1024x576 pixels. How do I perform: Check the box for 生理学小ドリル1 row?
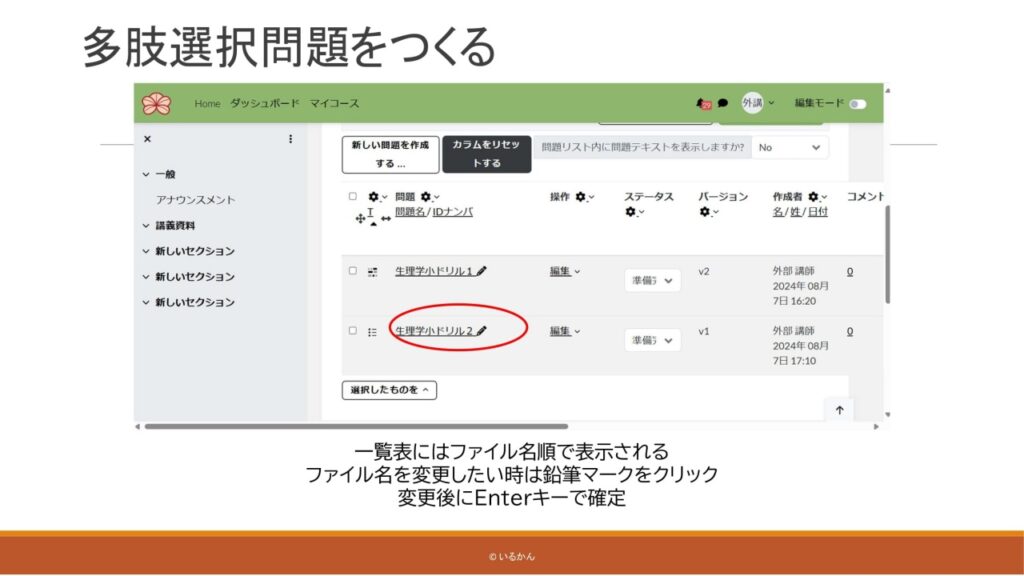352,271
